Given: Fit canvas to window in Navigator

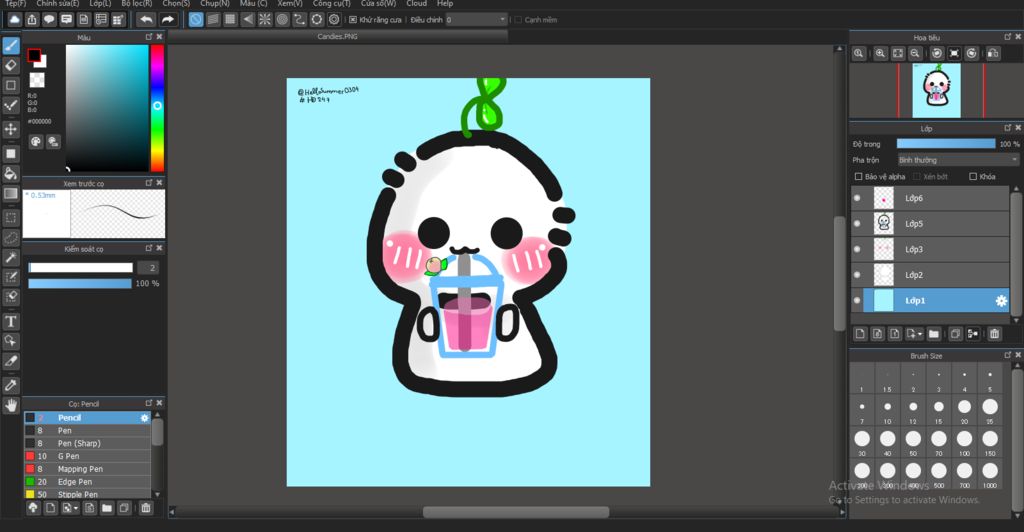Looking at the screenshot, I should 898,54.
